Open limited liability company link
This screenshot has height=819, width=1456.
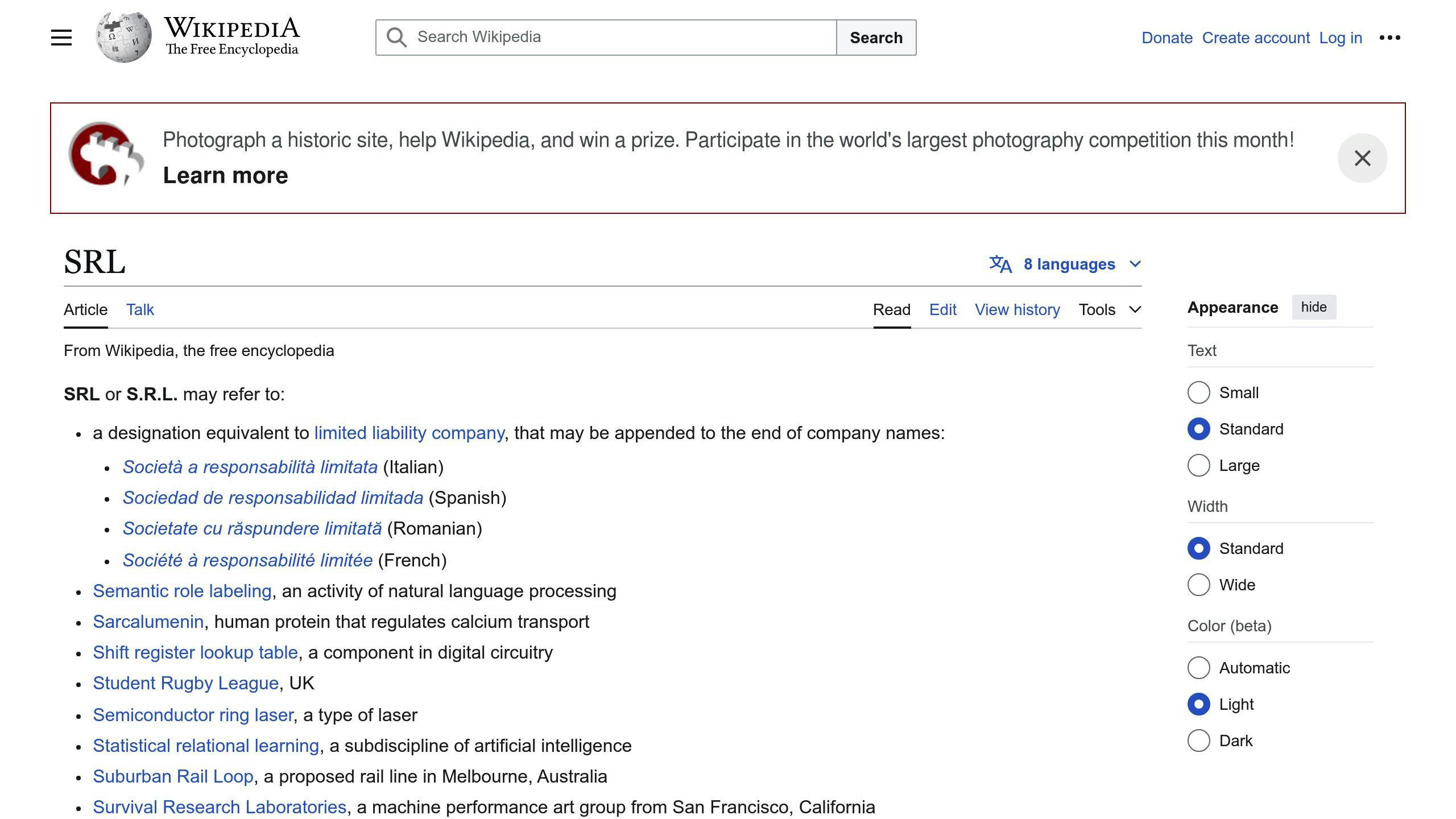[x=409, y=433]
